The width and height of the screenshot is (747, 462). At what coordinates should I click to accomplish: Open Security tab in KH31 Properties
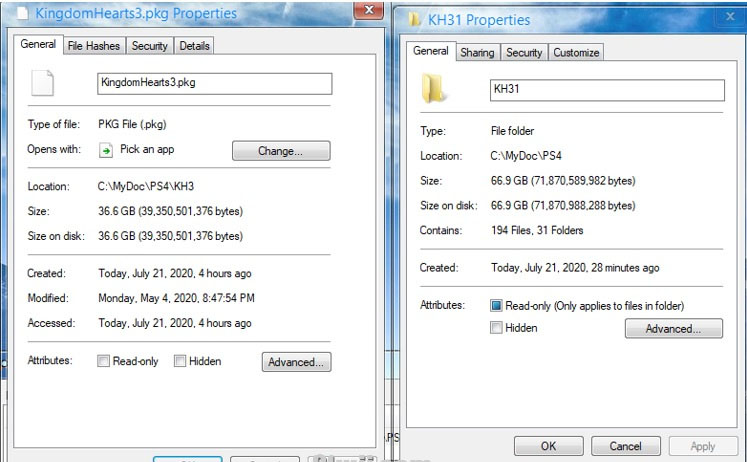point(524,52)
